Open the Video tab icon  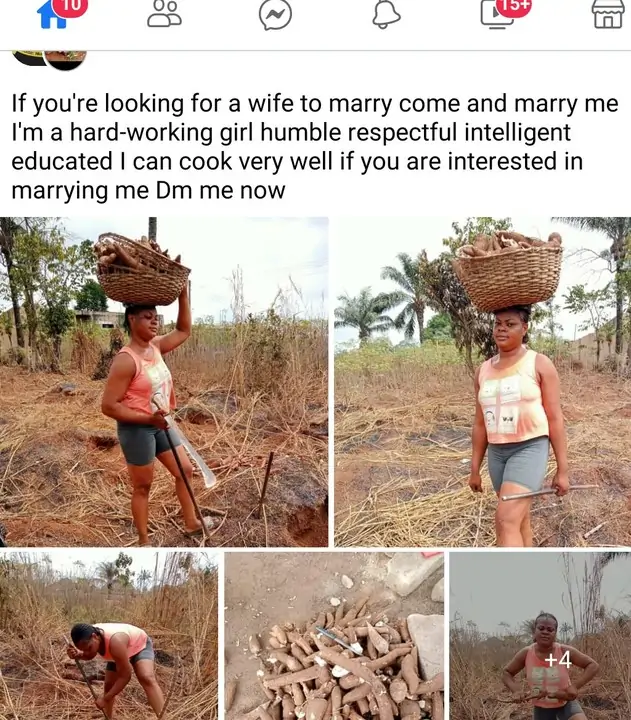497,13
